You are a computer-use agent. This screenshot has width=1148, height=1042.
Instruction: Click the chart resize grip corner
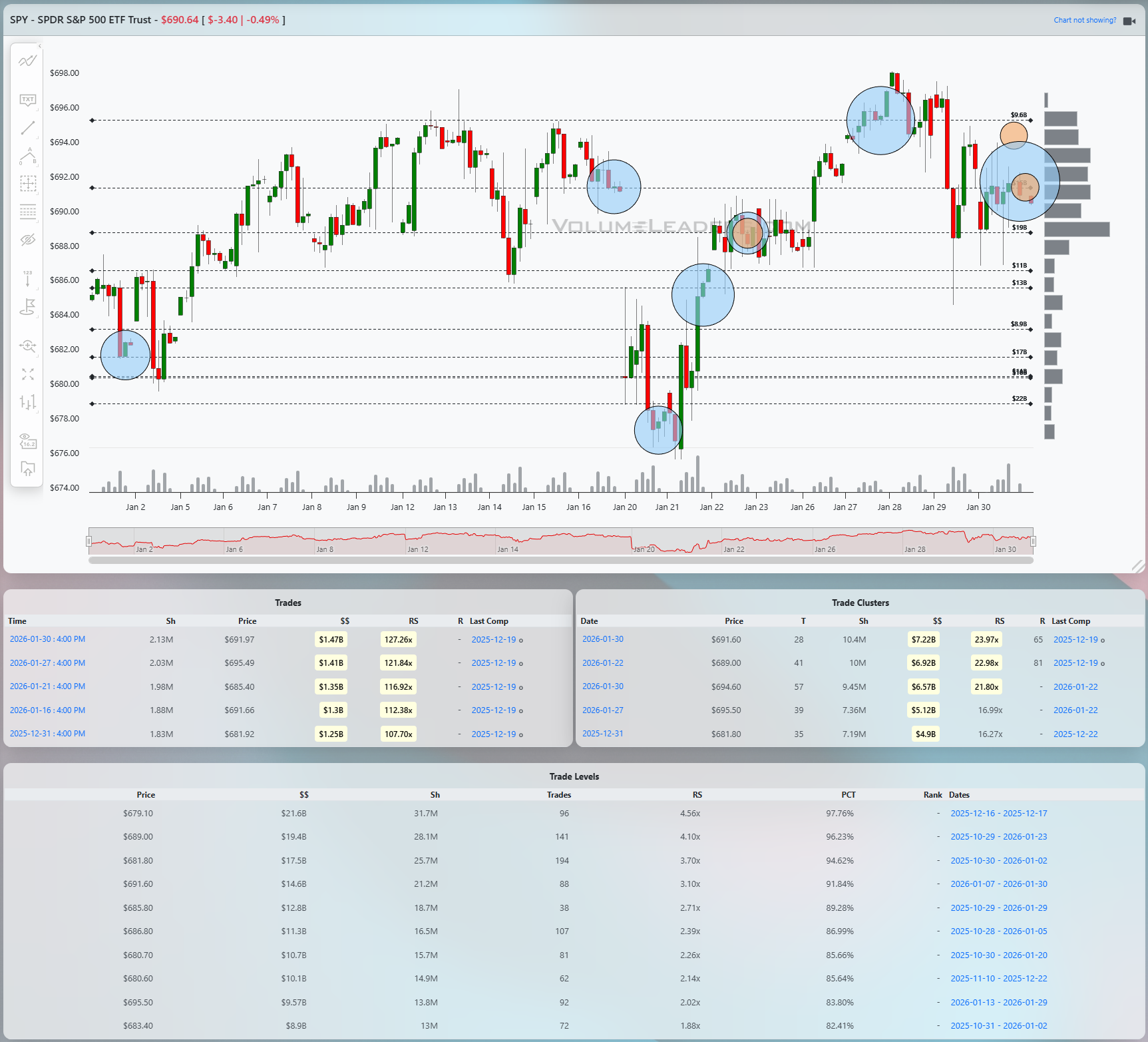1139,566
